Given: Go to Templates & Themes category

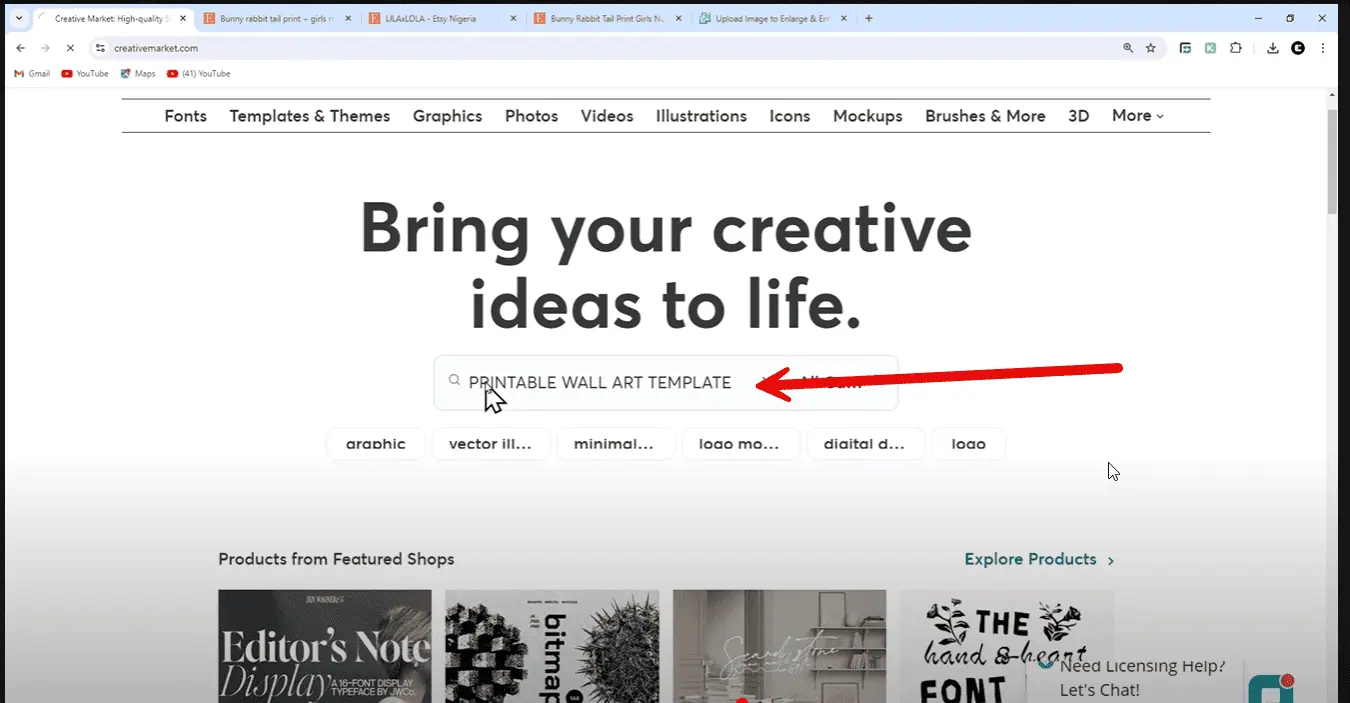Looking at the screenshot, I should click(x=309, y=116).
